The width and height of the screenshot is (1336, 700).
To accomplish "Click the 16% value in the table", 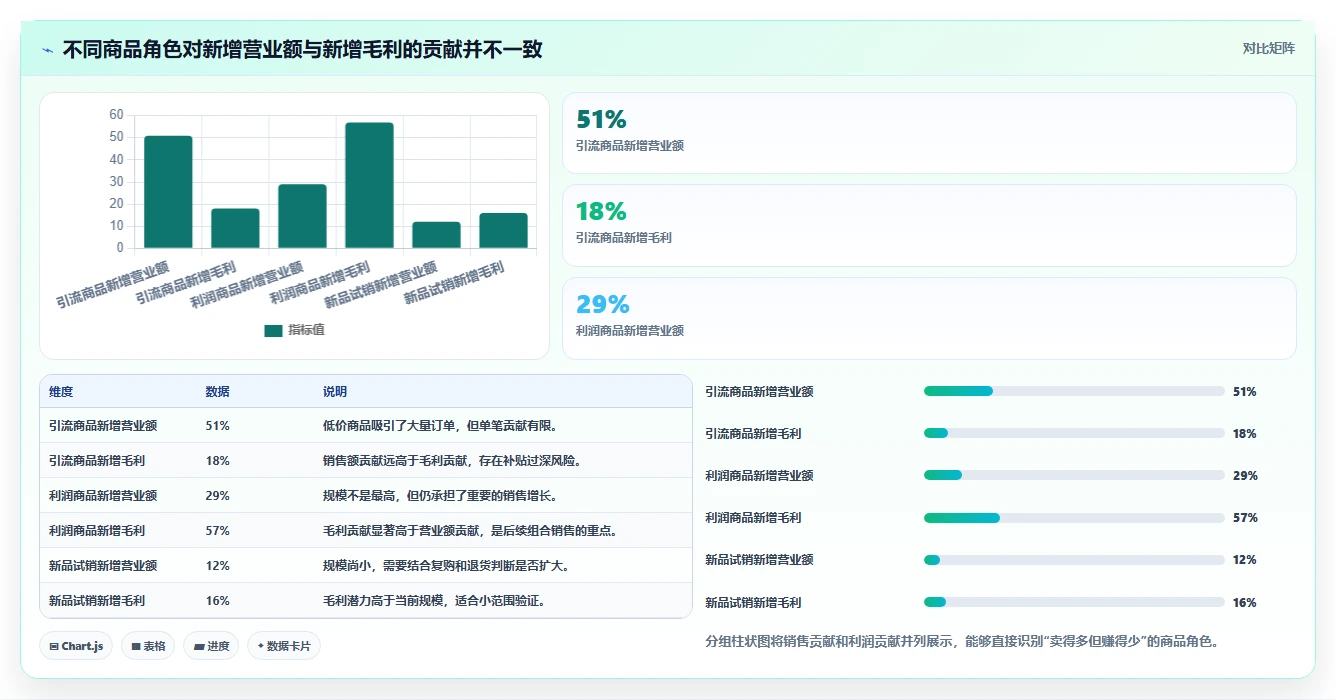I will click(217, 601).
